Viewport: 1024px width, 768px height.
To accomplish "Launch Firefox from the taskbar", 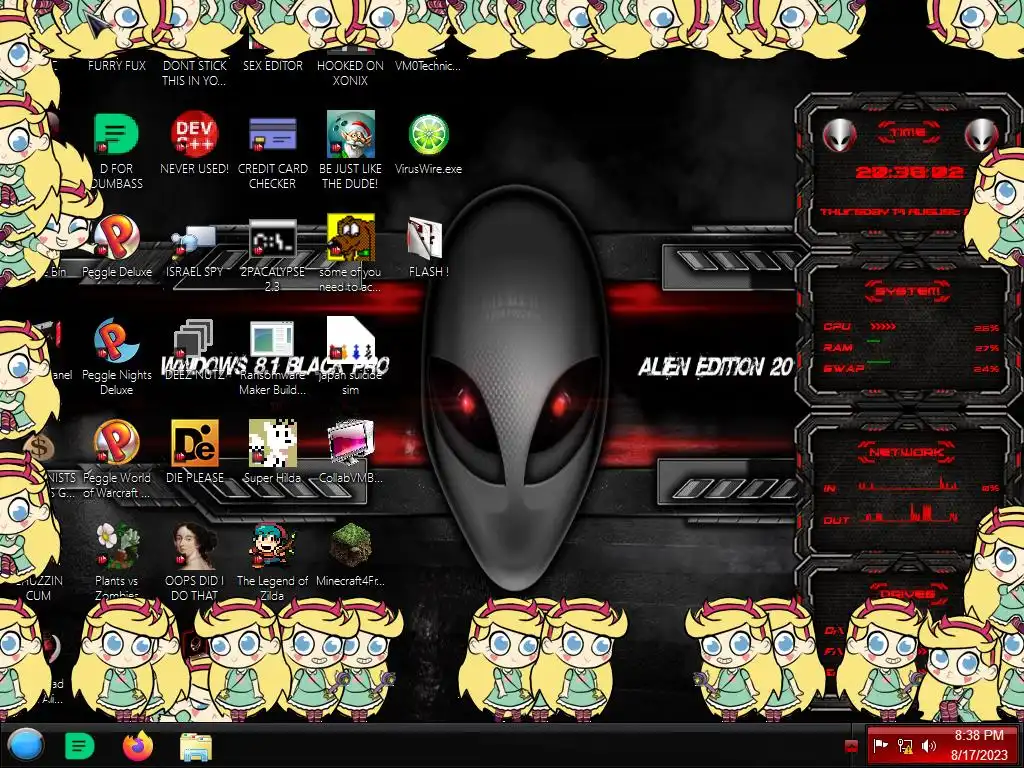I will pyautogui.click(x=138, y=746).
